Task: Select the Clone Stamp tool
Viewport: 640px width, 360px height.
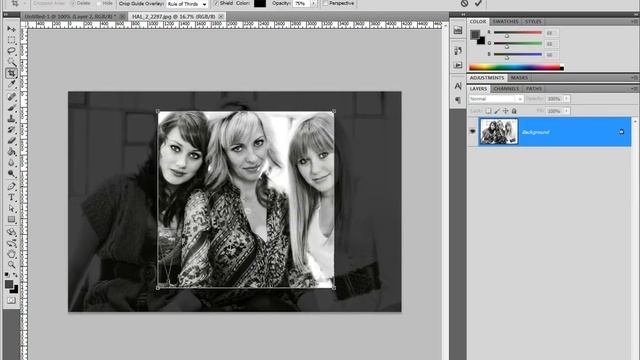Action: (11, 119)
